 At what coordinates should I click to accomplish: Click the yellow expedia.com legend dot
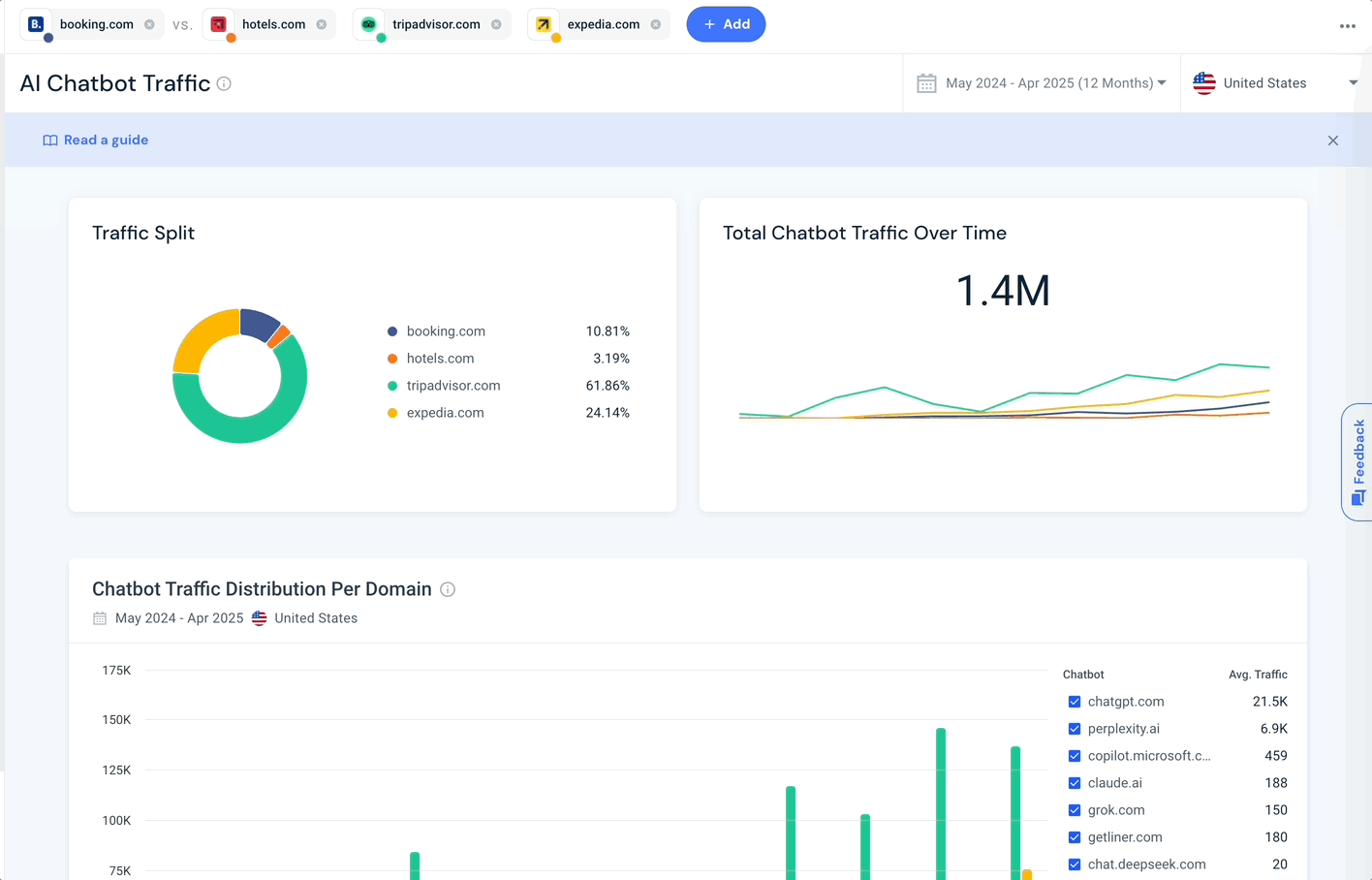coord(392,413)
